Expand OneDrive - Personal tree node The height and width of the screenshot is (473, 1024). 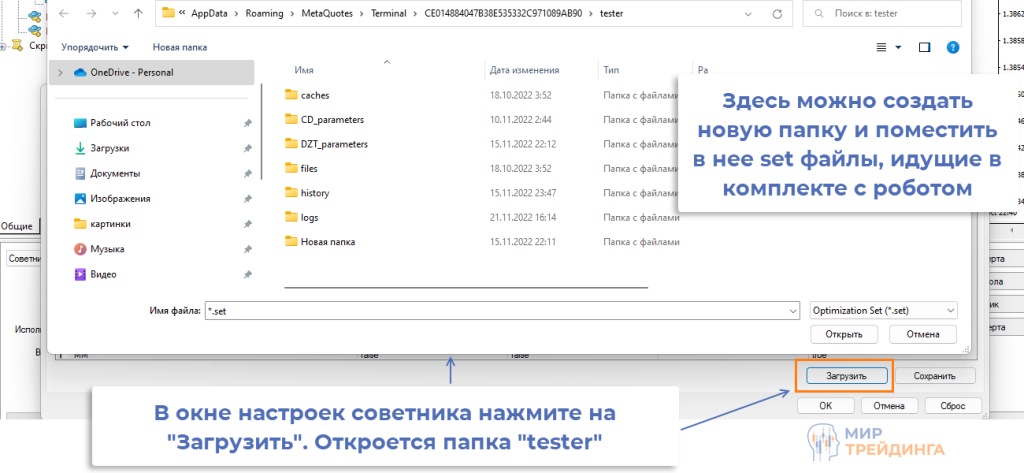pos(61,73)
